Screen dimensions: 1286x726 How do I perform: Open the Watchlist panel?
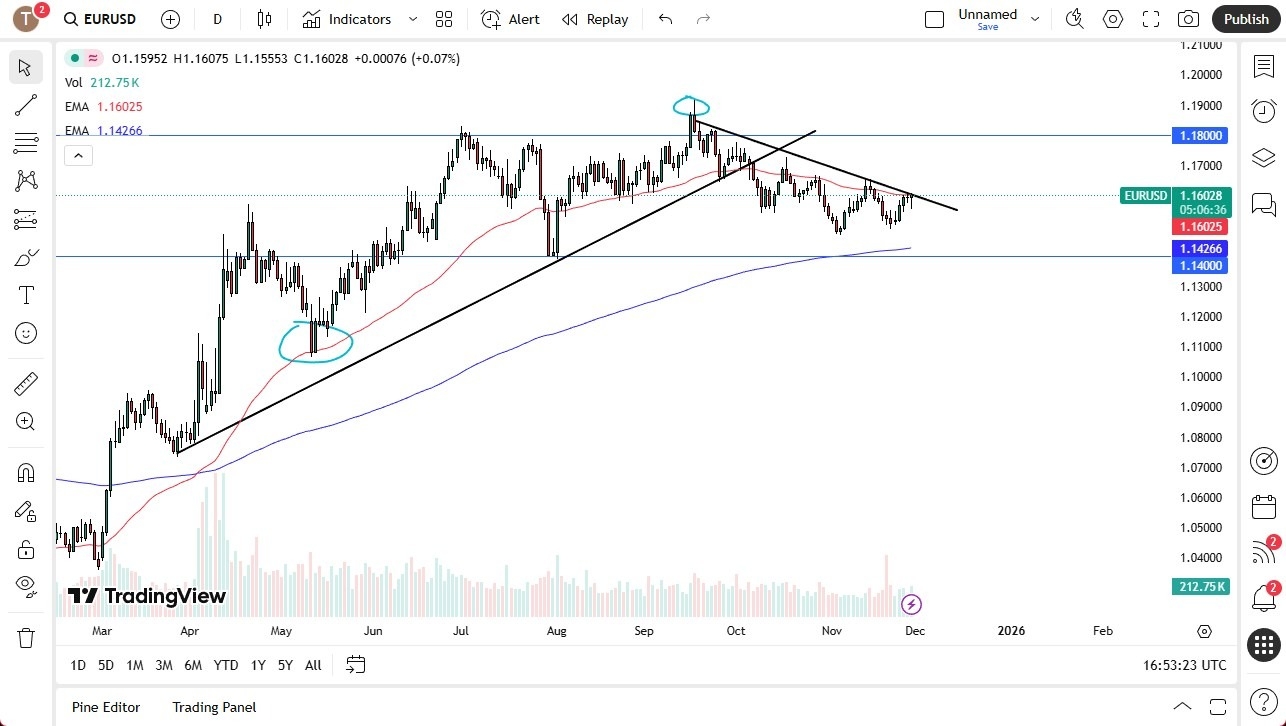pyautogui.click(x=1262, y=64)
